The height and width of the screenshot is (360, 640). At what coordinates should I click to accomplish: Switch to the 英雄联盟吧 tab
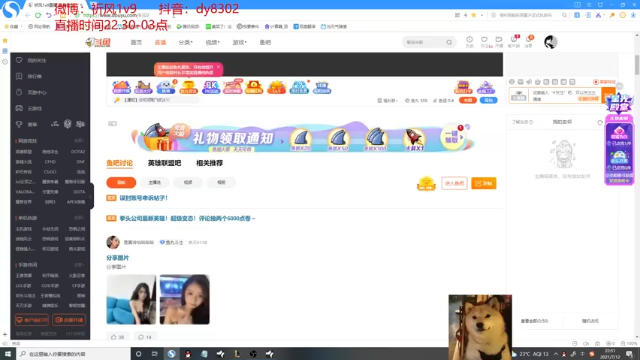(x=164, y=163)
